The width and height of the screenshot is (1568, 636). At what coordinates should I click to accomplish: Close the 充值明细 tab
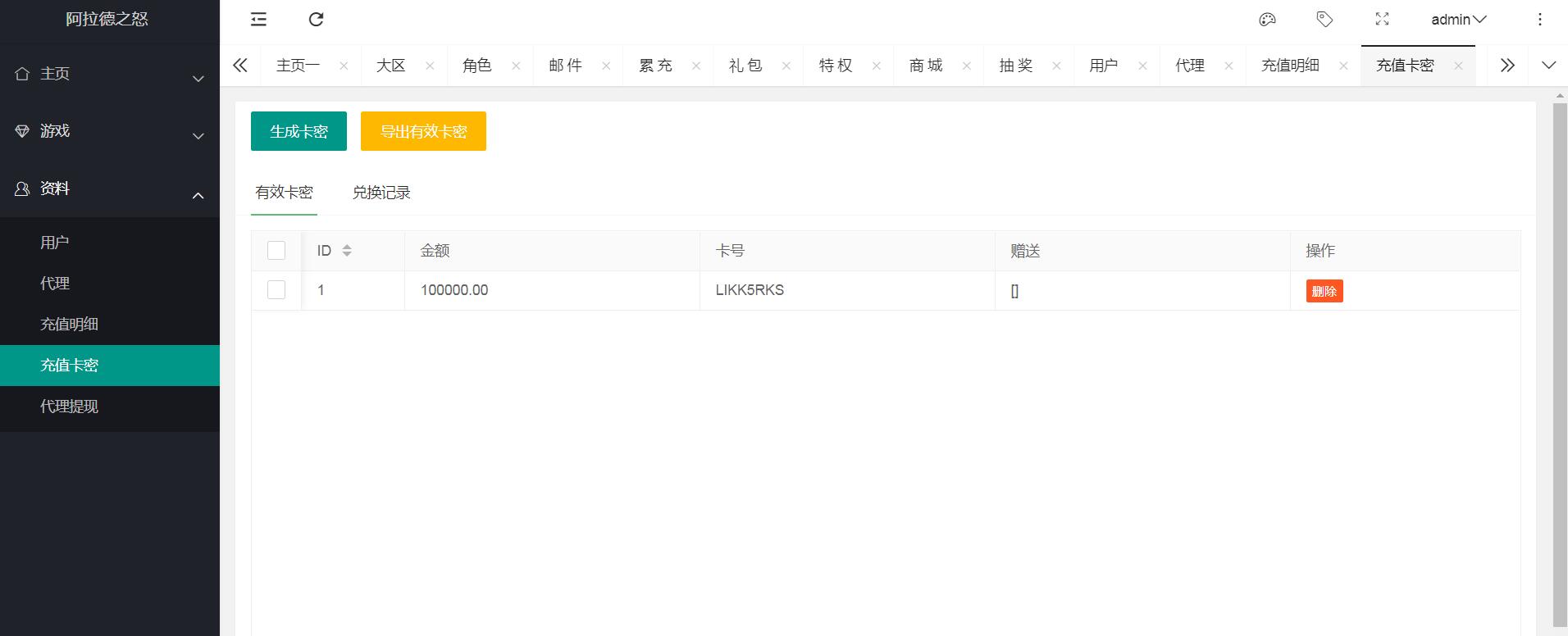[x=1343, y=66]
